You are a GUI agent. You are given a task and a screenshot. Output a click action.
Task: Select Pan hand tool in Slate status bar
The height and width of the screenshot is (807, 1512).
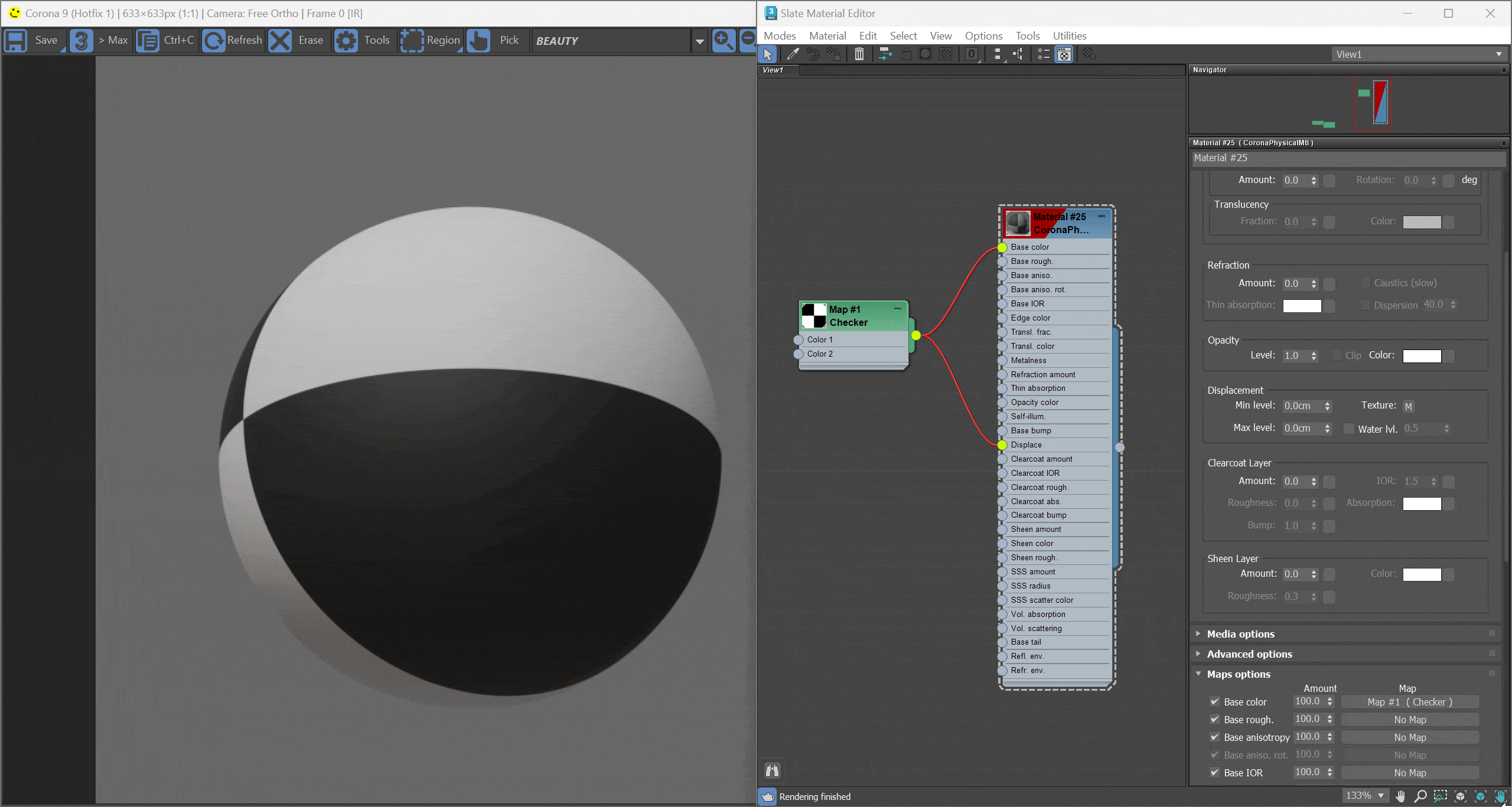[x=1400, y=796]
